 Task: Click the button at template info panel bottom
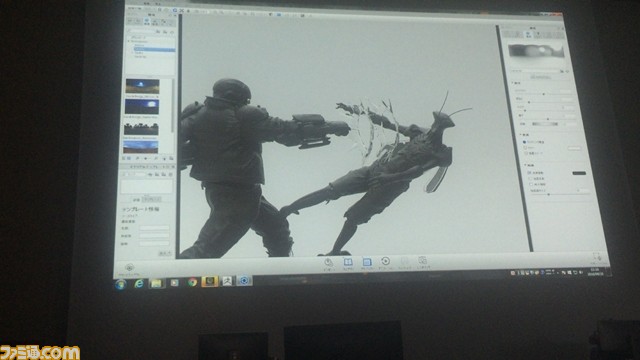tap(164, 253)
